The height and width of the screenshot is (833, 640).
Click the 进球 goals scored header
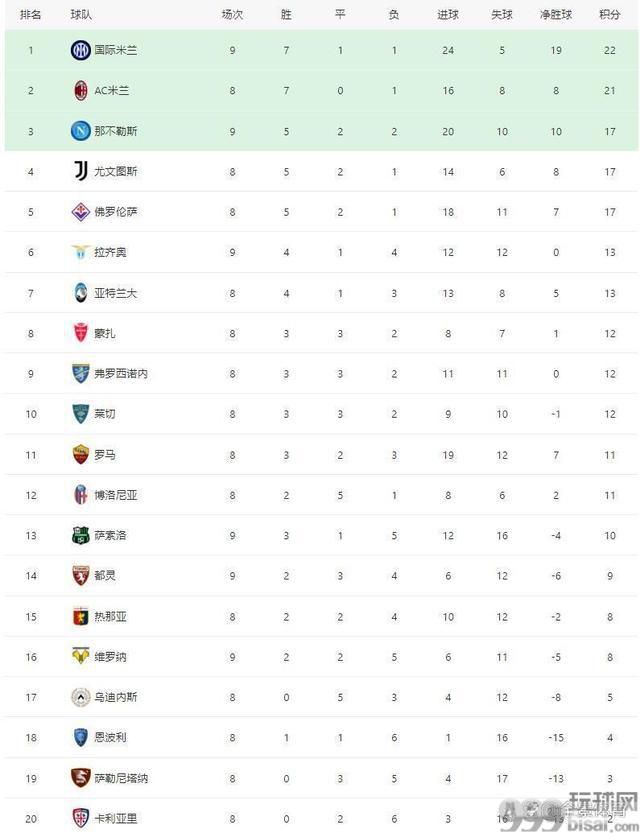[x=447, y=14]
